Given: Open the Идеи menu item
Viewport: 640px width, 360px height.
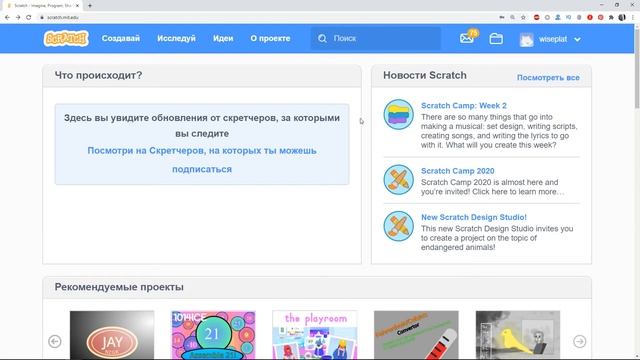Looking at the screenshot, I should pyautogui.click(x=223, y=38).
